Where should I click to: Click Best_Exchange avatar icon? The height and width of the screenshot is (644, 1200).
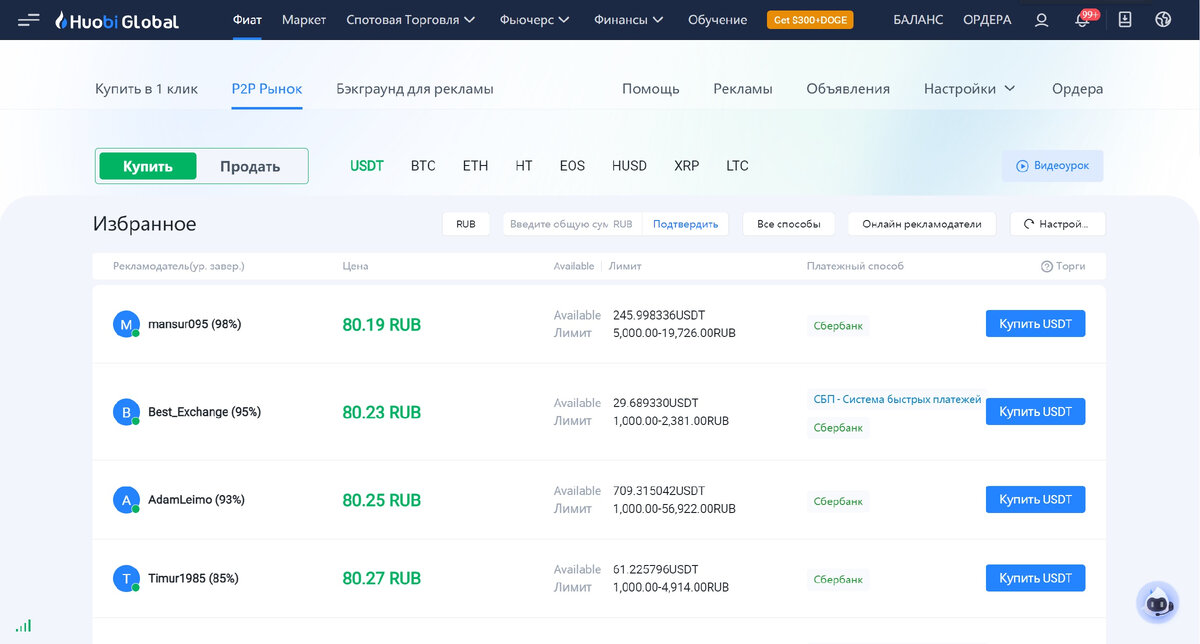(x=126, y=412)
